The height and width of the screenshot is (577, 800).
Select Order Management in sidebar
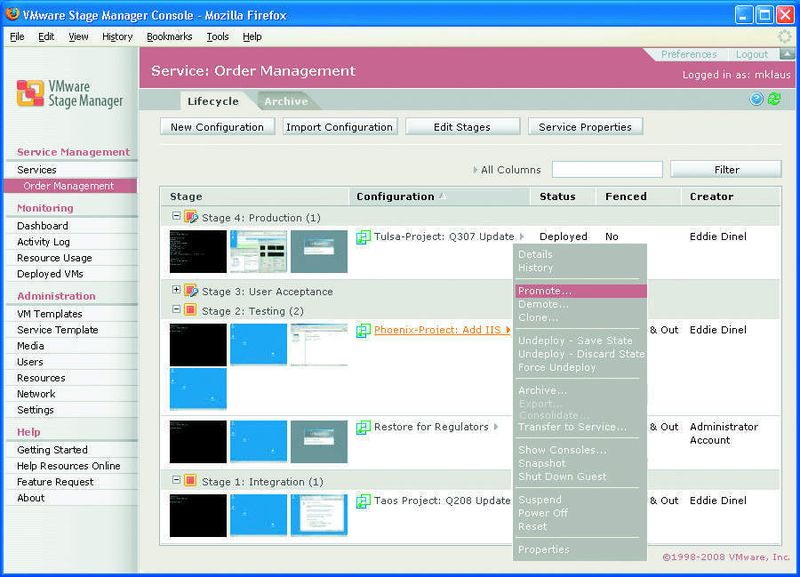click(69, 186)
